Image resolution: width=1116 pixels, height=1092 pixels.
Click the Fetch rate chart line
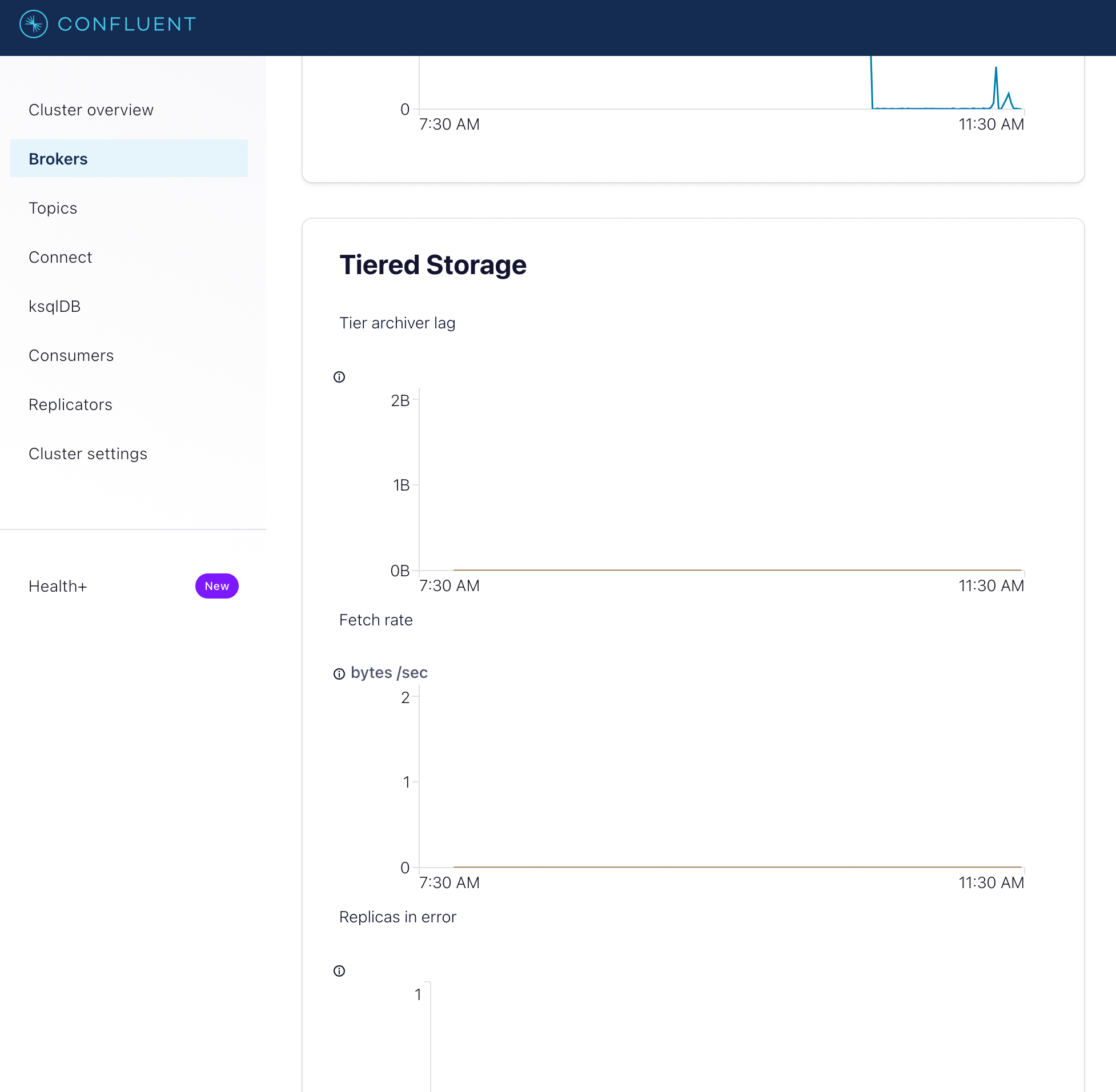(737, 866)
